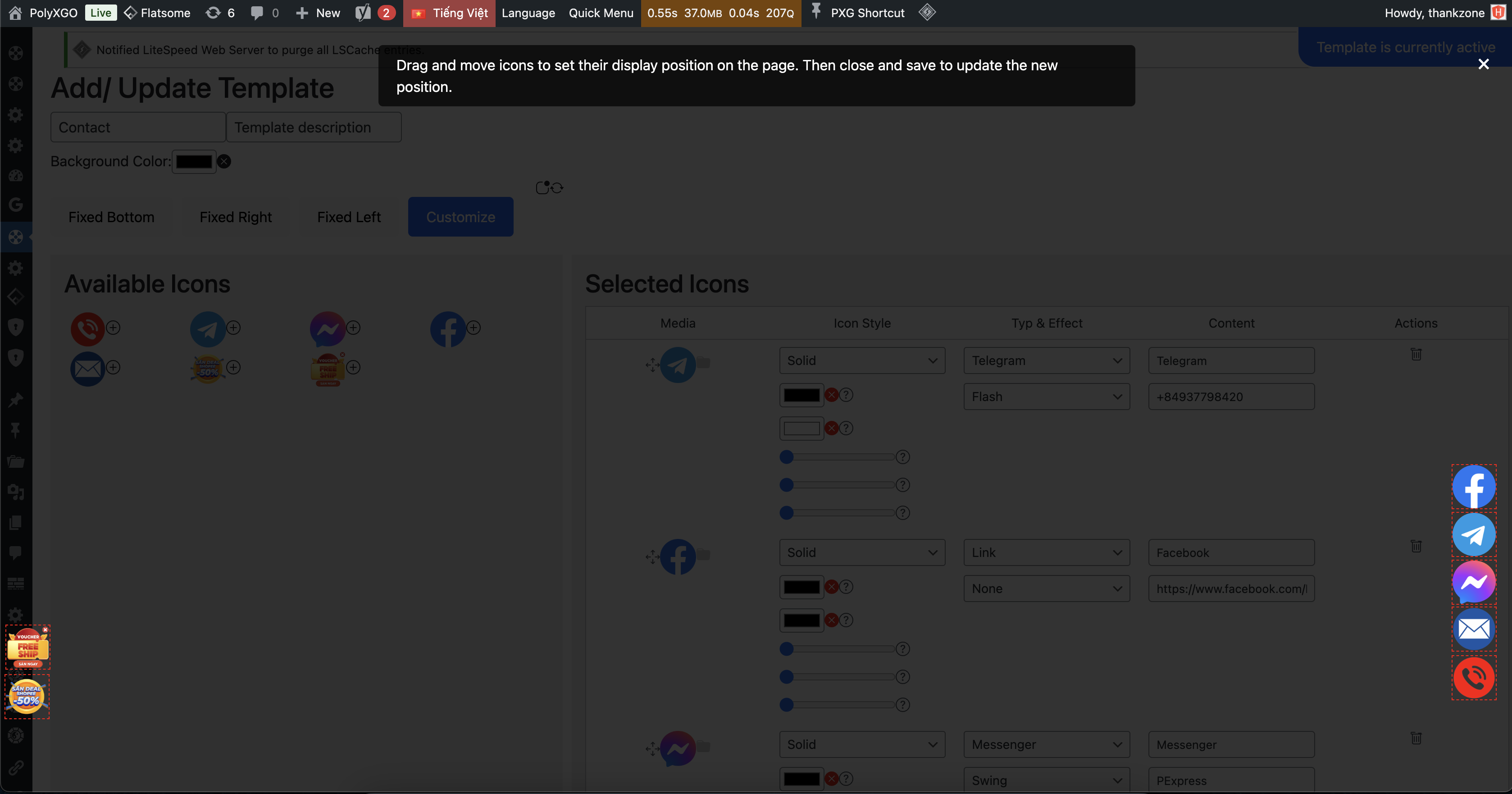
Task: Delete the Facebook row with its trash icon
Action: coord(1416,546)
